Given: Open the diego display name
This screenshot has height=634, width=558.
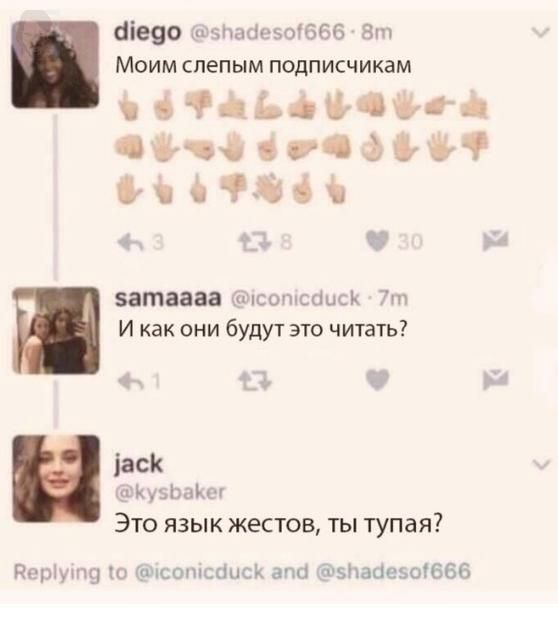Looking at the screenshot, I should [x=148, y=32].
